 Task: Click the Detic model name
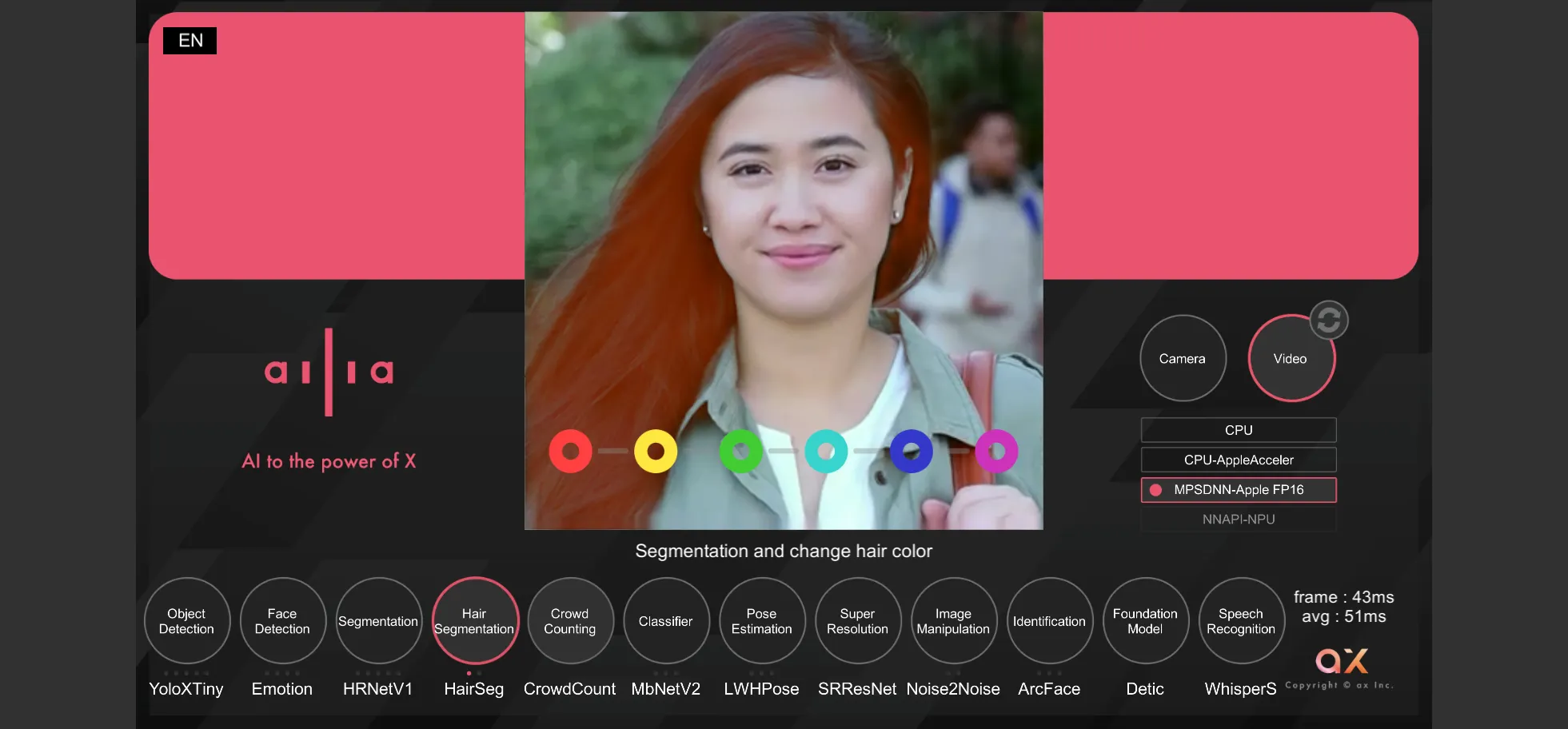[1145, 689]
